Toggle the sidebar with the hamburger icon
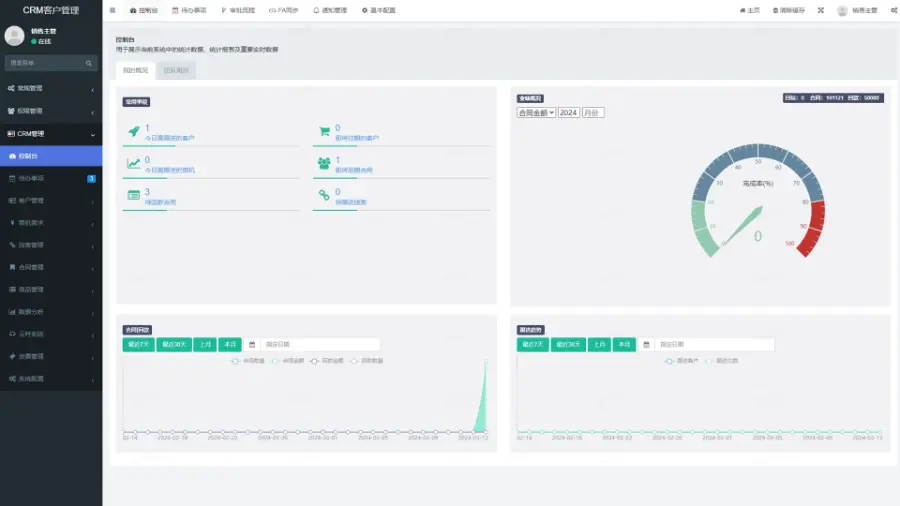The width and height of the screenshot is (900, 506). [x=112, y=10]
